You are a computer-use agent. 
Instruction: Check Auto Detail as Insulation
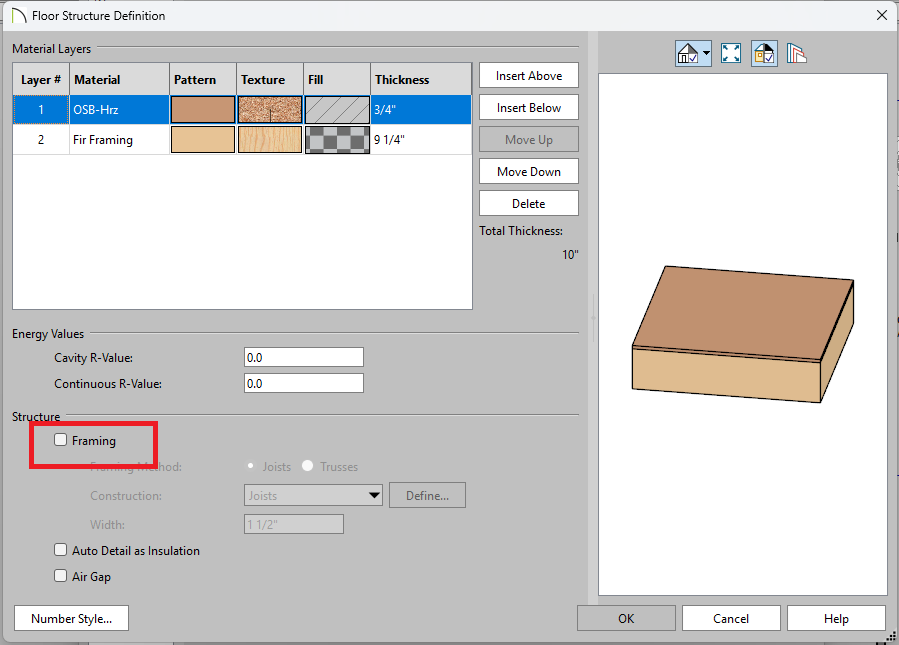61,550
